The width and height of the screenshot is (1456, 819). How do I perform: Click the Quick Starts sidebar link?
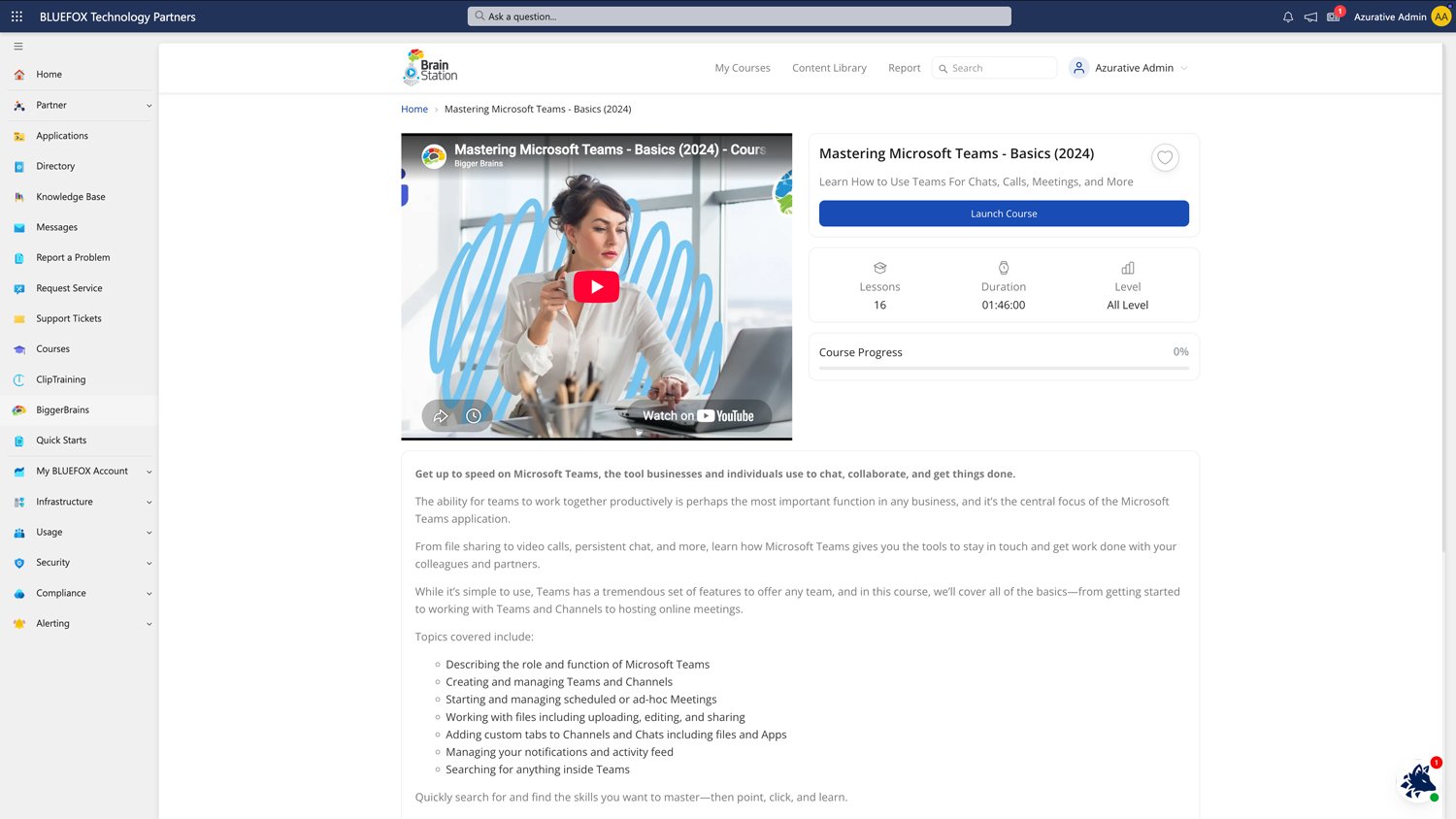click(x=61, y=441)
